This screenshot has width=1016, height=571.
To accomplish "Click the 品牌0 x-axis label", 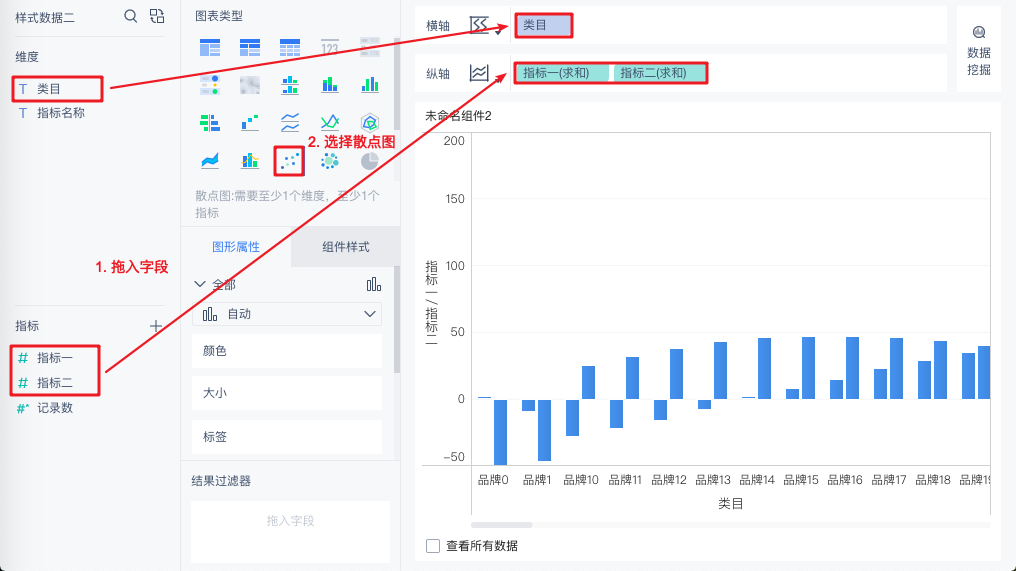I will click(493, 480).
